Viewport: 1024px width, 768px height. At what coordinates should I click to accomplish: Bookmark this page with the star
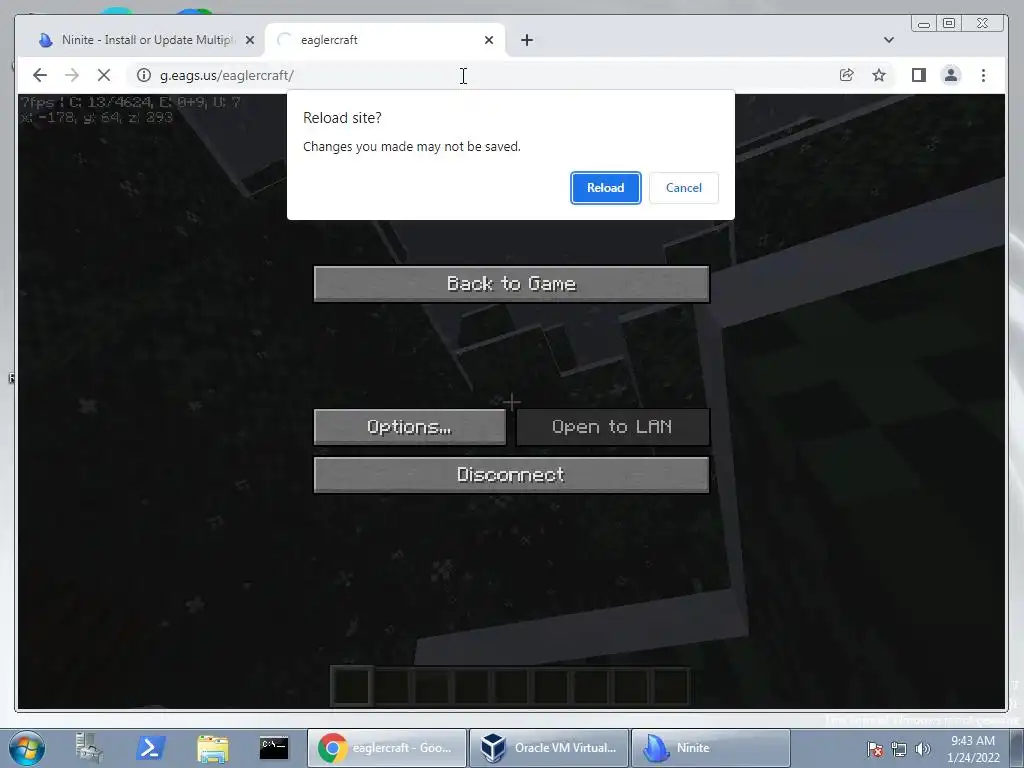click(x=879, y=75)
